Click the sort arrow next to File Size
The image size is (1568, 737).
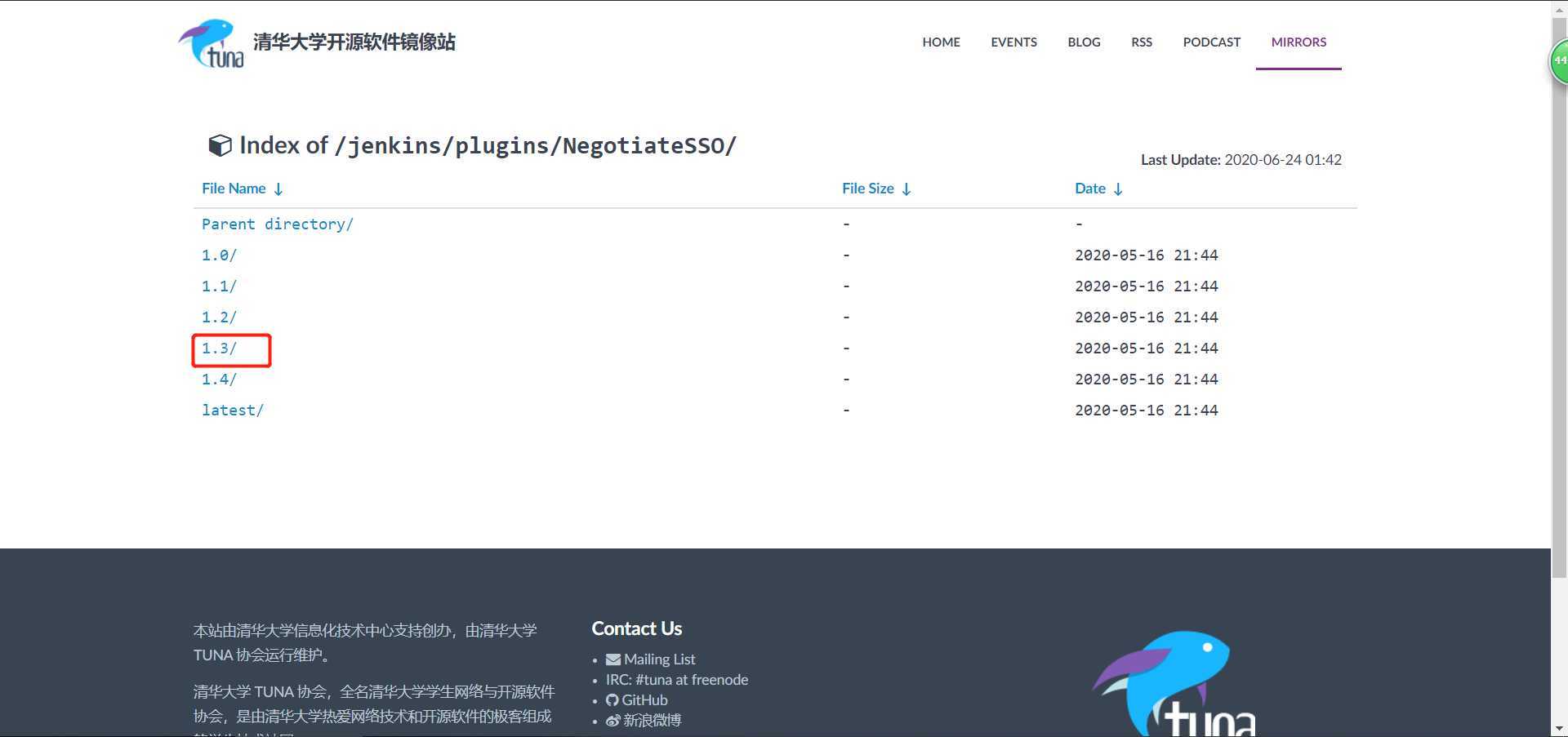point(906,189)
